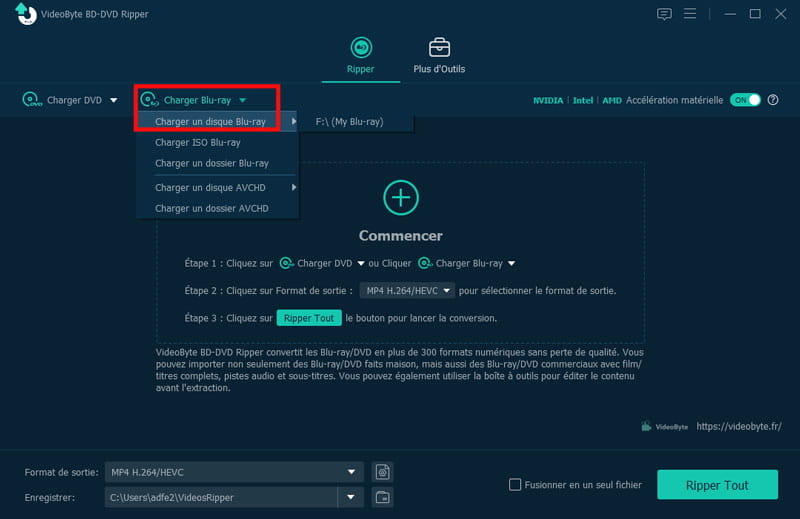Open the output folder icon
This screenshot has width=800, height=519.
pyautogui.click(x=383, y=497)
